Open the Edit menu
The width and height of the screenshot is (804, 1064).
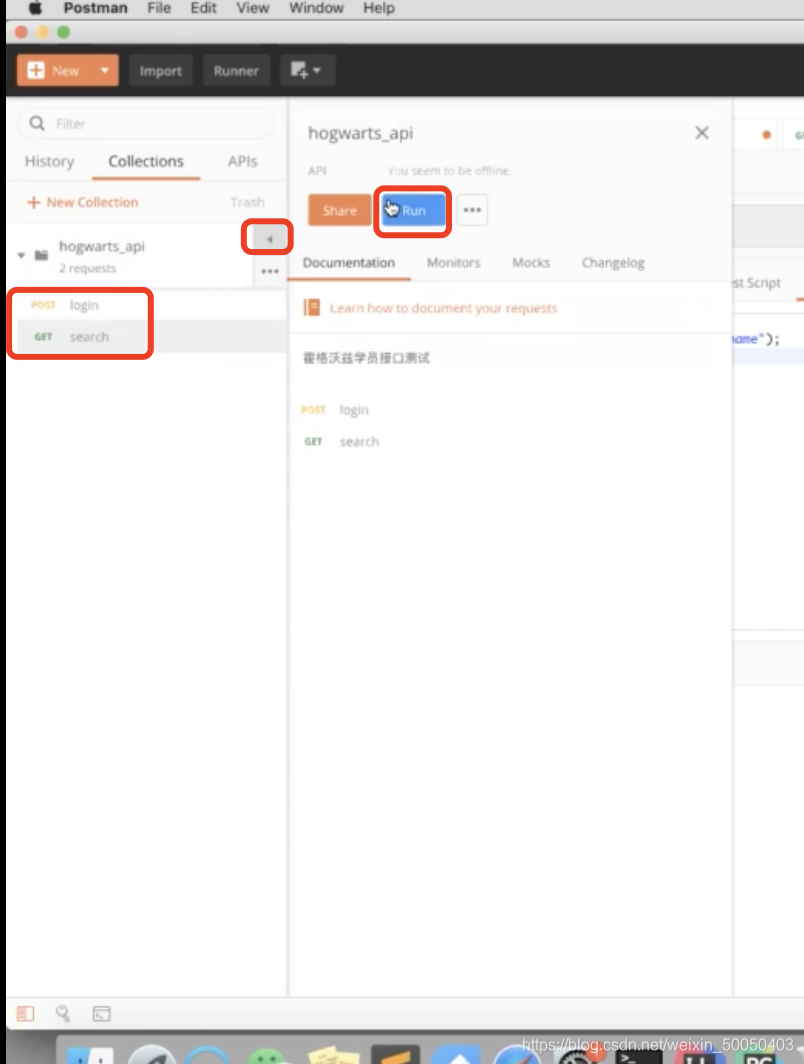[x=203, y=8]
